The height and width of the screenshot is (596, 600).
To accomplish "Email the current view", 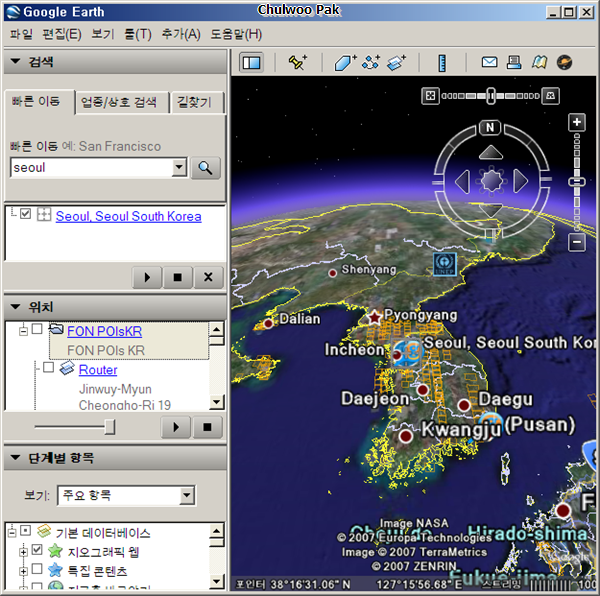I will (x=489, y=62).
